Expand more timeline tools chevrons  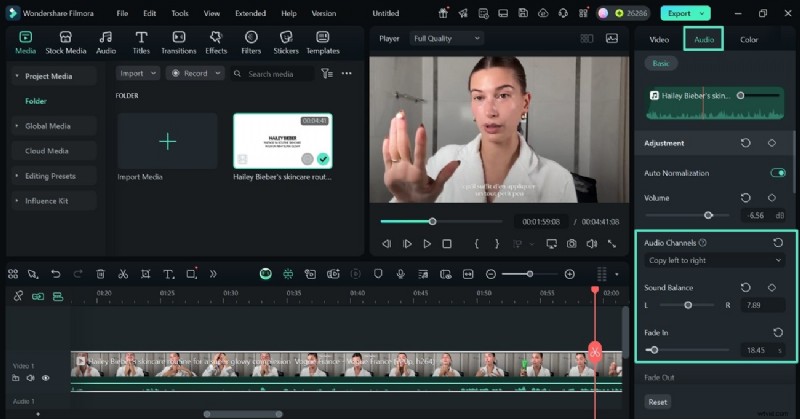[213, 275]
